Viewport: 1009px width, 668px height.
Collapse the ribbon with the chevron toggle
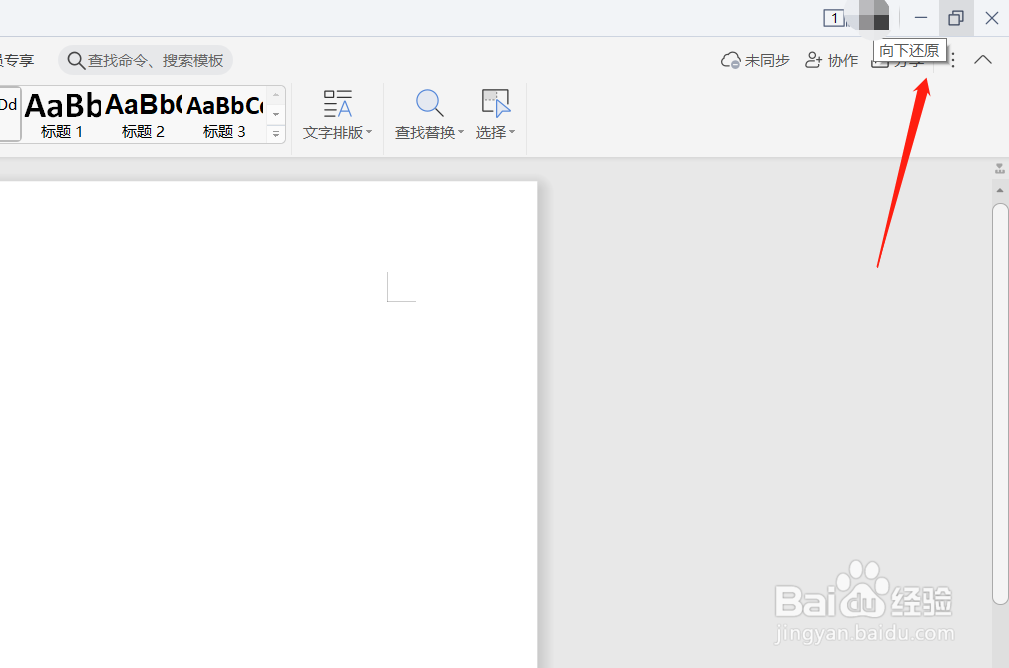(x=983, y=60)
